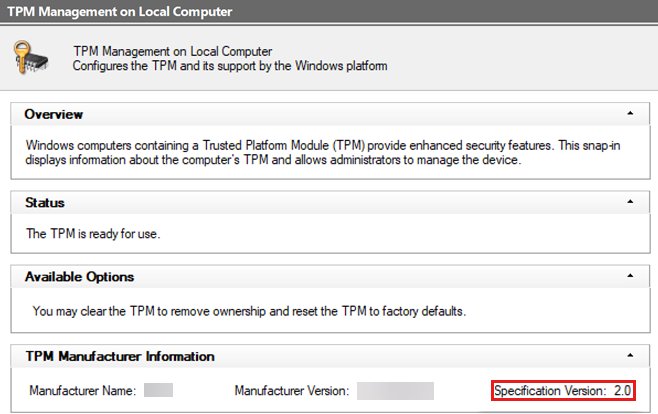
Task: Collapse the Status section
Action: pyautogui.click(x=630, y=202)
